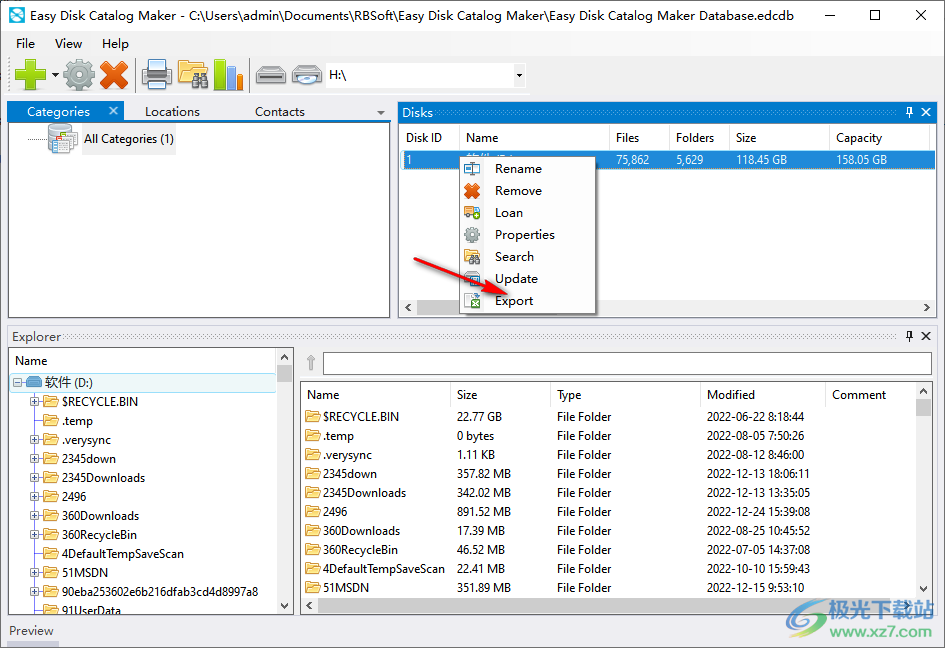Viewport: 945px width, 648px height.
Task: Click the bar chart Statistics toolbar icon
Action: coord(228,75)
